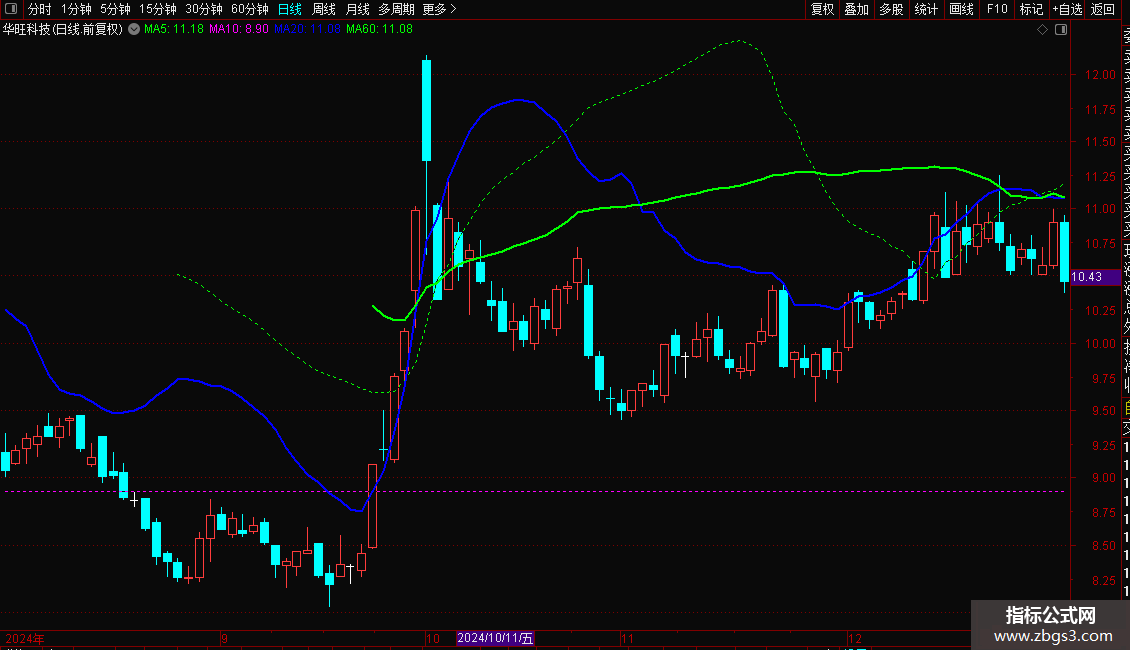Select the 30分钟 period
Viewport: 1130px width, 650px height.
pyautogui.click(x=204, y=9)
